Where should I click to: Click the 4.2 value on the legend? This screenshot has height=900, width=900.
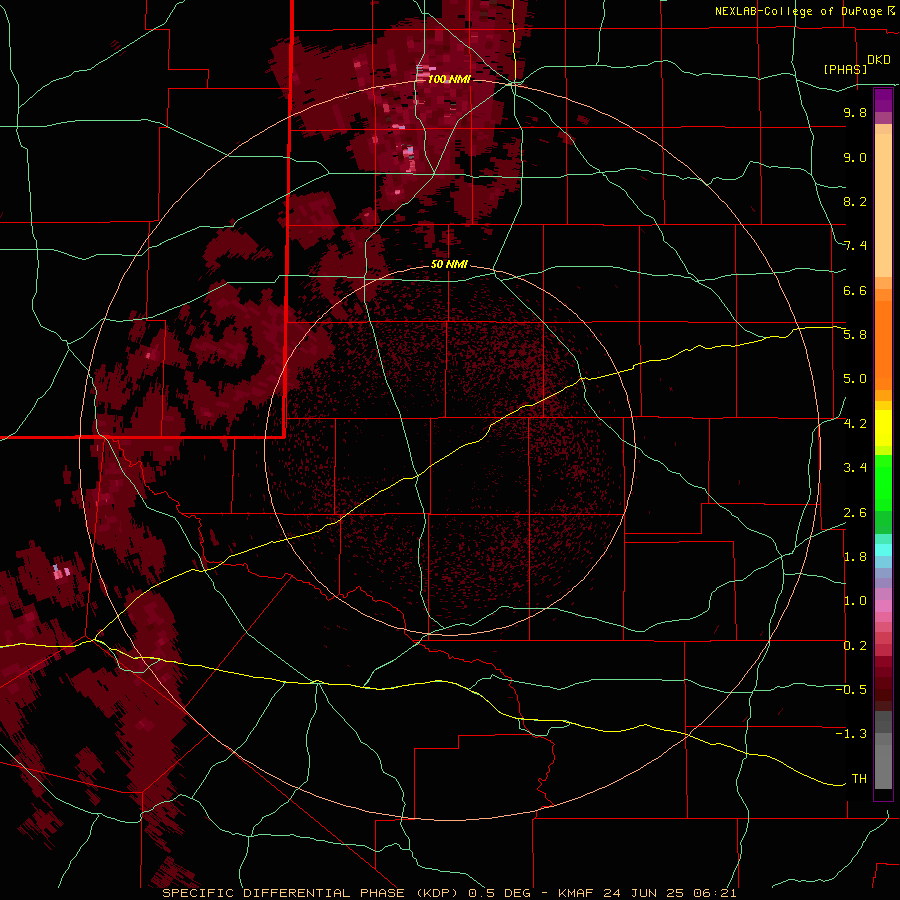click(855, 424)
